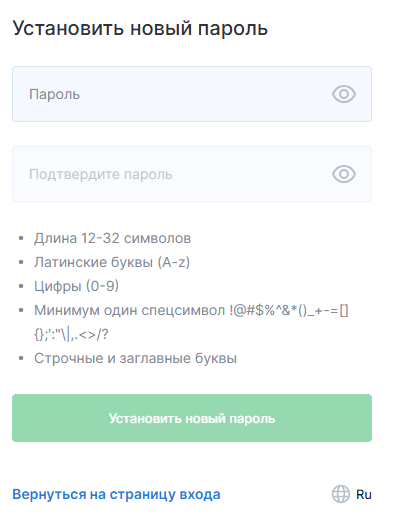The image size is (393, 523).
Task: Focus the Подтвердите пароль input field
Action: [192, 174]
